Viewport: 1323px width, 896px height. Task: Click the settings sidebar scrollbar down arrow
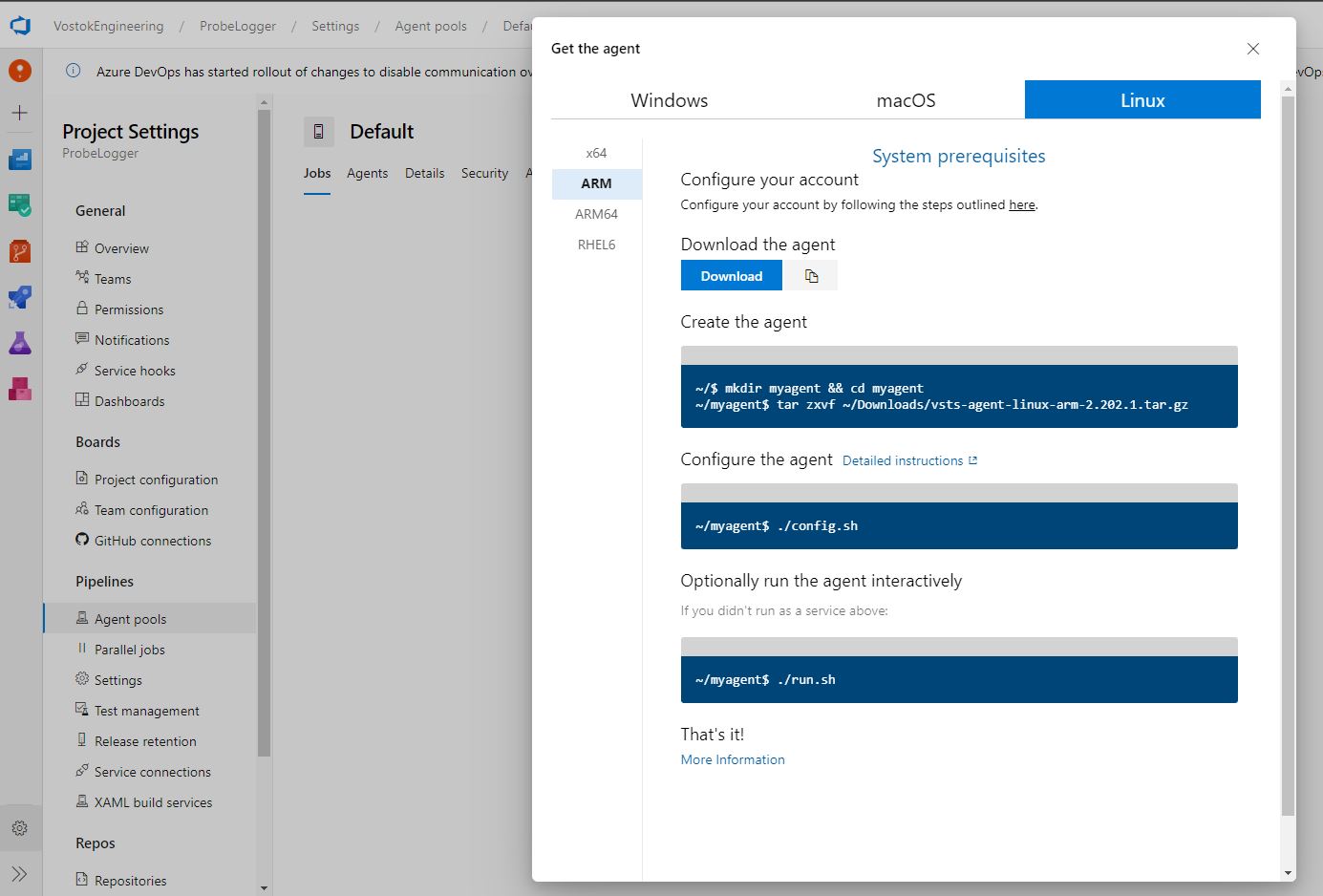[x=265, y=888]
